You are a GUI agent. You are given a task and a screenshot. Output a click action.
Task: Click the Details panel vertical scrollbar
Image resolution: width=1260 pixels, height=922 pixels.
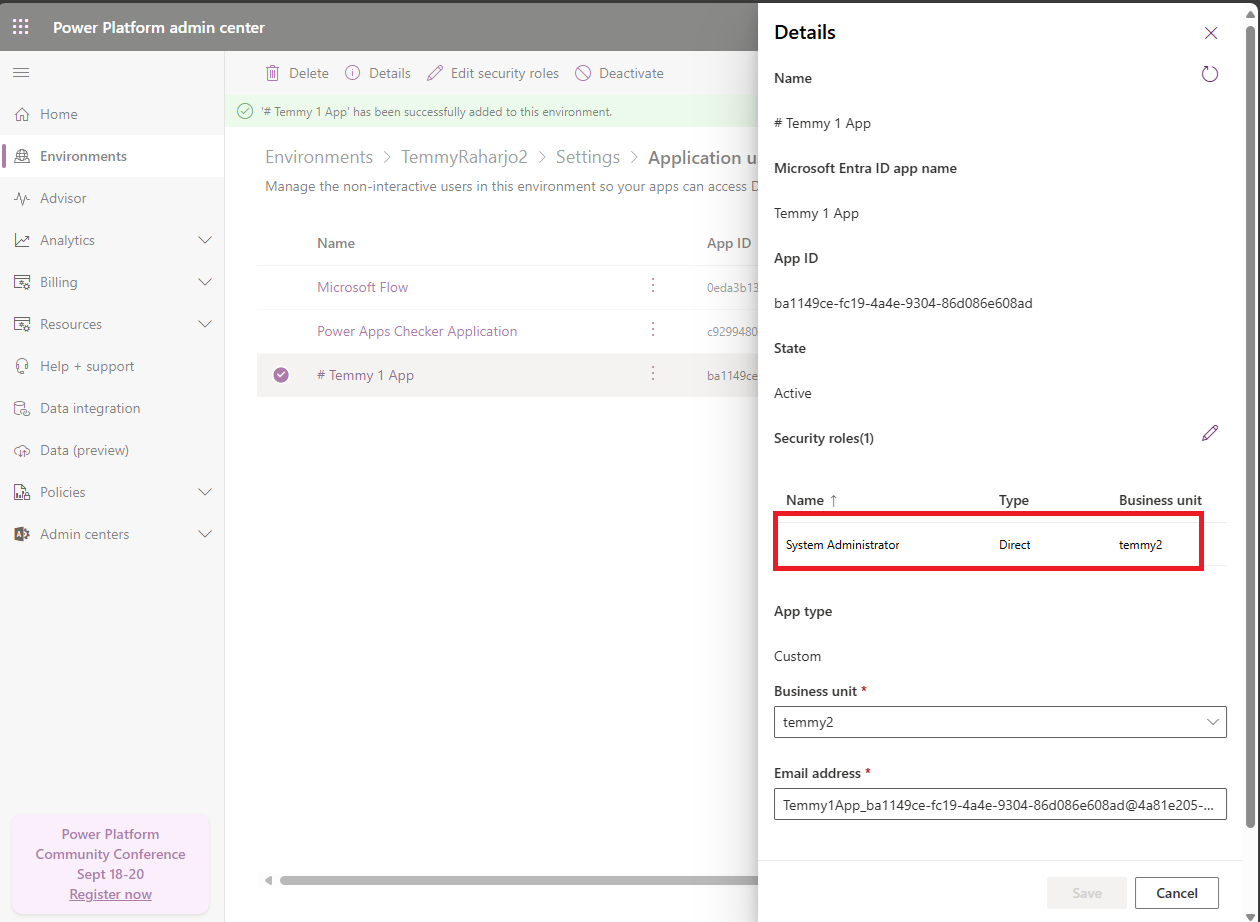click(x=1251, y=426)
